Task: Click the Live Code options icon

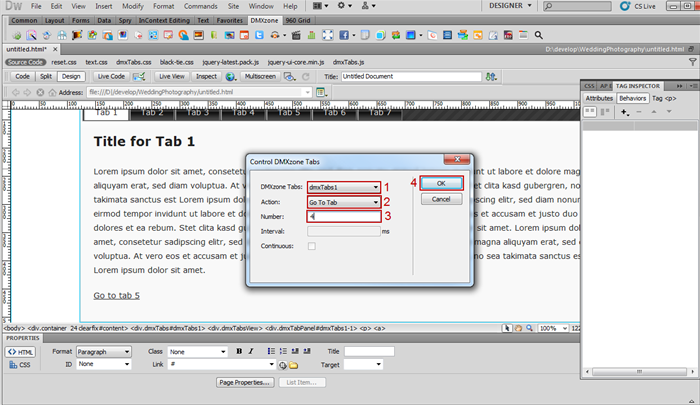Action: point(139,77)
